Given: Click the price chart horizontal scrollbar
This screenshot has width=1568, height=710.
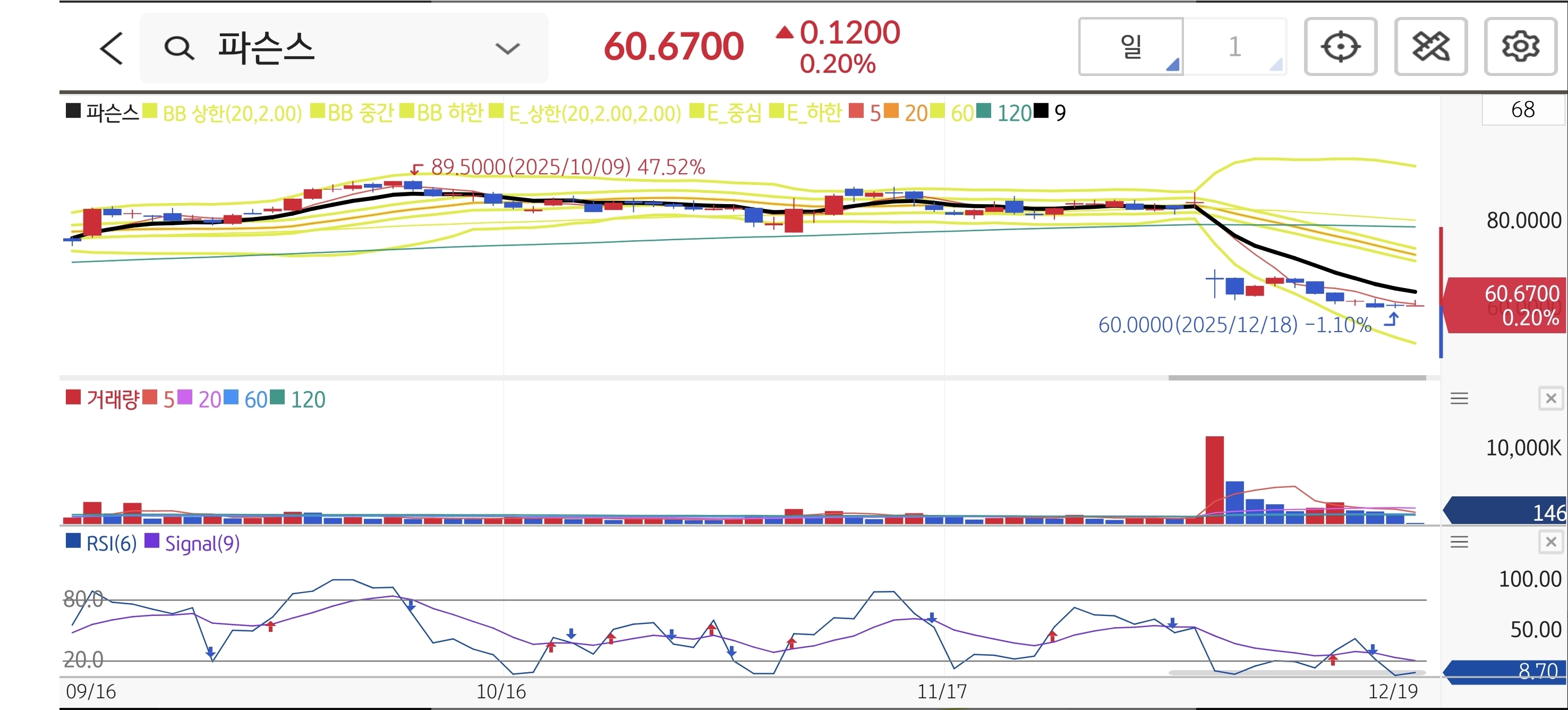Looking at the screenshot, I should (1297, 377).
